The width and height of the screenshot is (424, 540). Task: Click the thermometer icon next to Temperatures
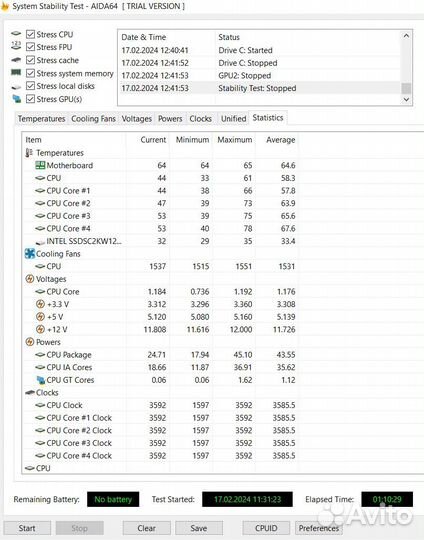tap(29, 153)
